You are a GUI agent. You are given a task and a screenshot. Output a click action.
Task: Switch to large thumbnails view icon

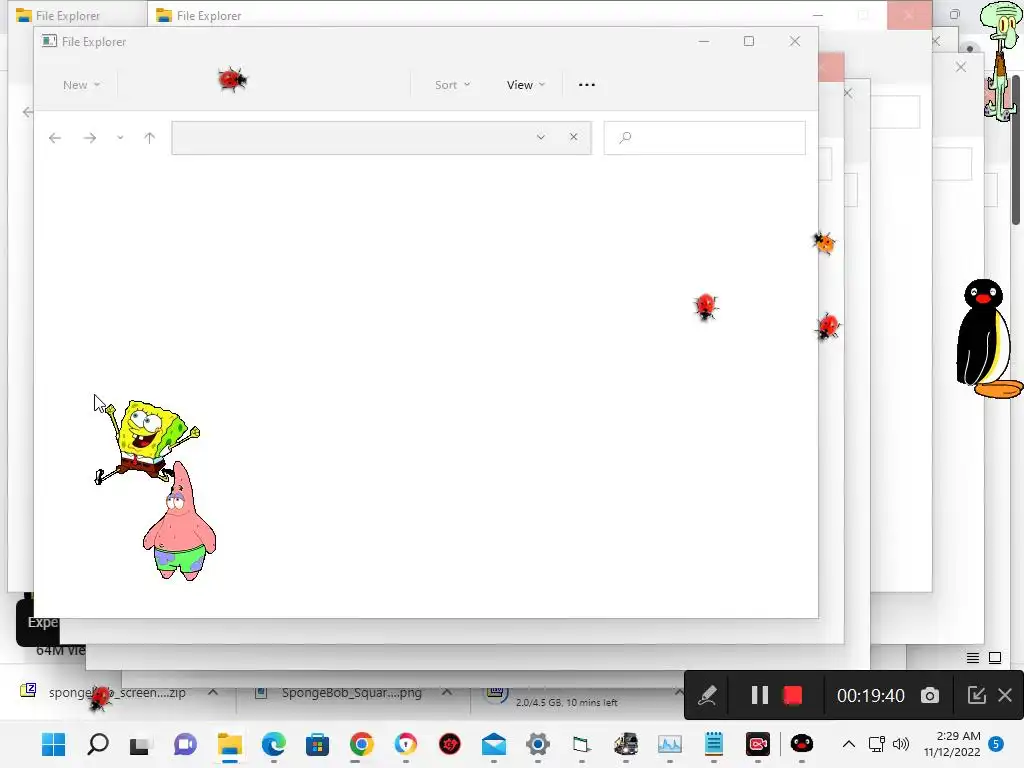point(995,658)
